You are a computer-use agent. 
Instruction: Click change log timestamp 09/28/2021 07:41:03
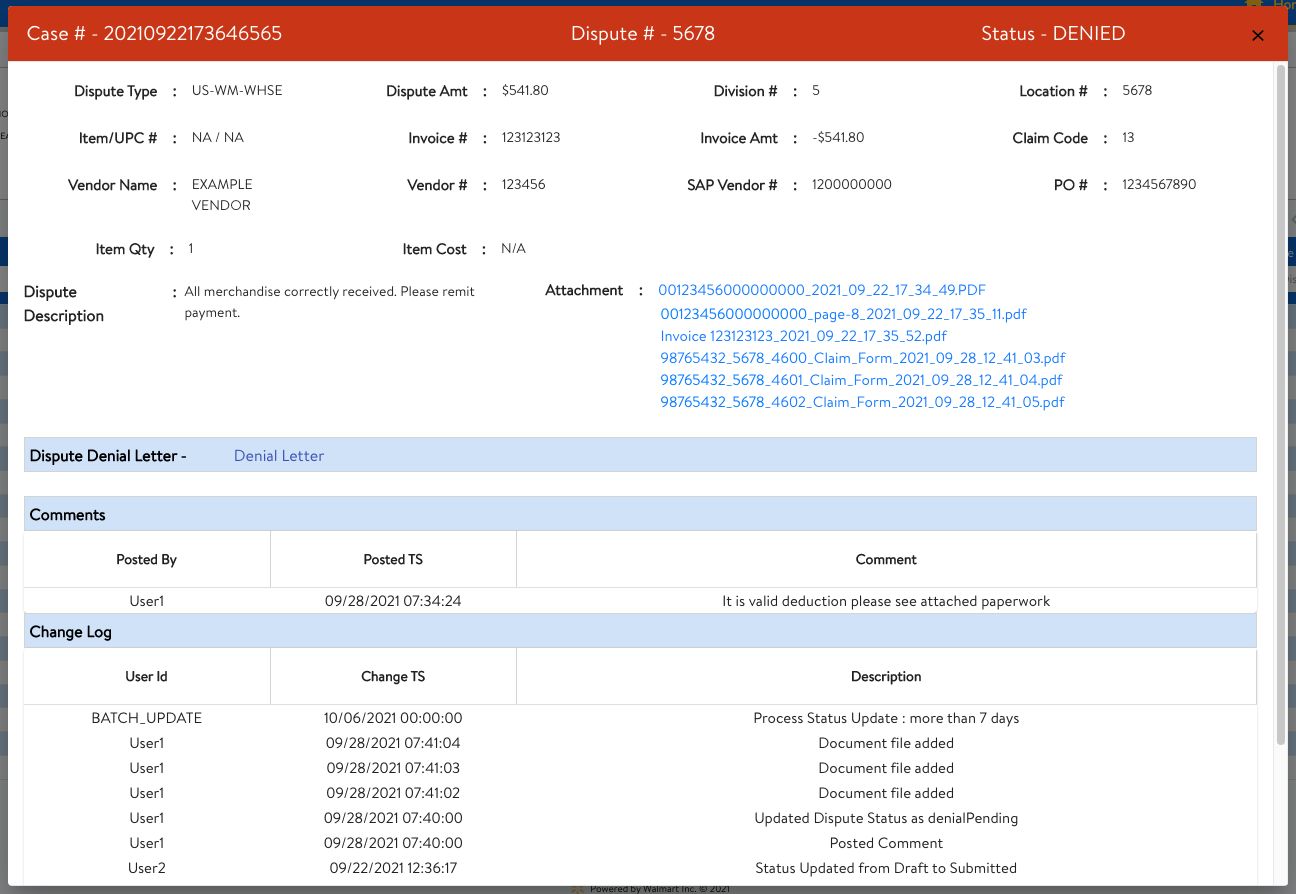pos(393,768)
